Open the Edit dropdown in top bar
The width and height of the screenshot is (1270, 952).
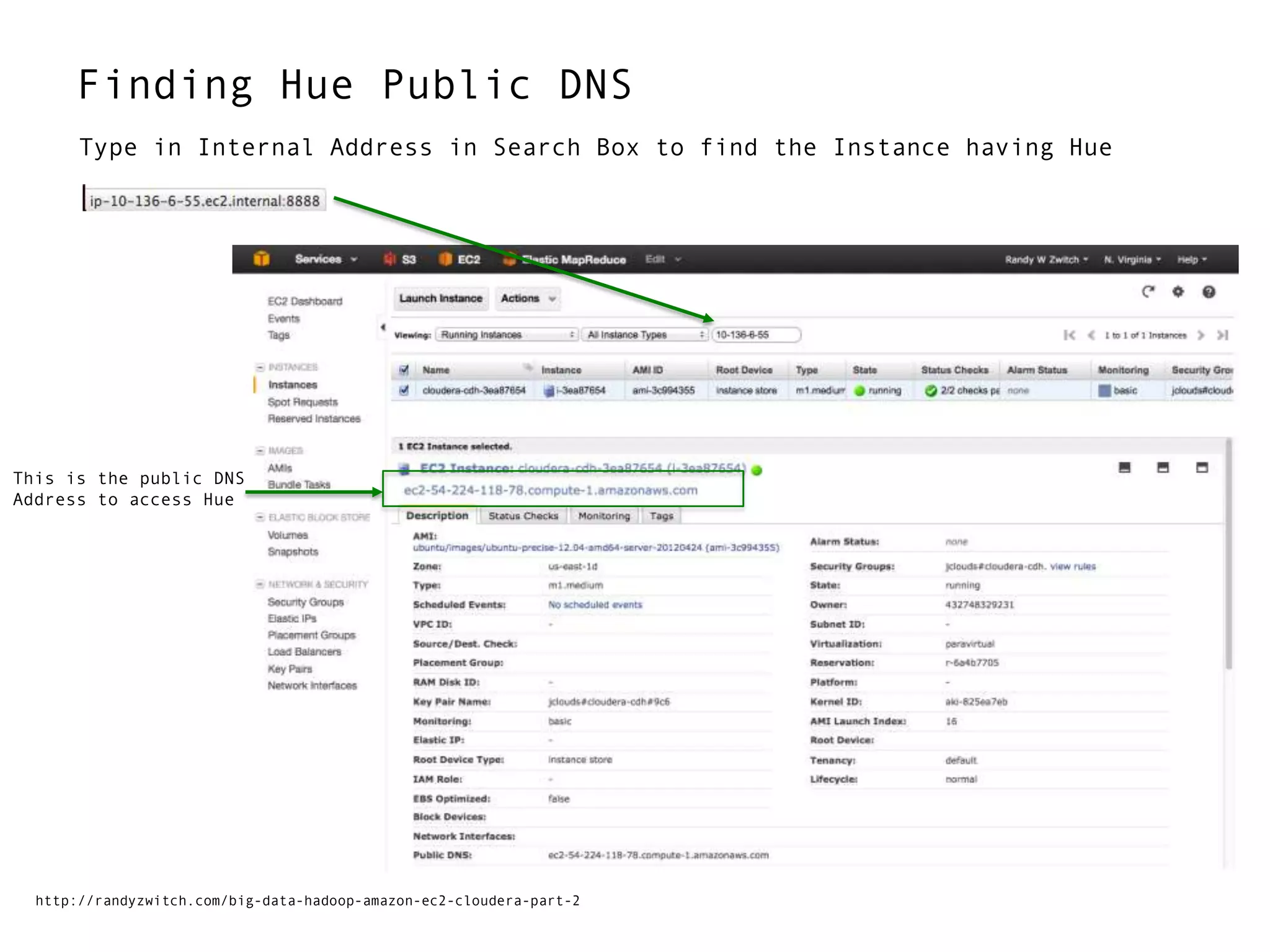[x=663, y=259]
